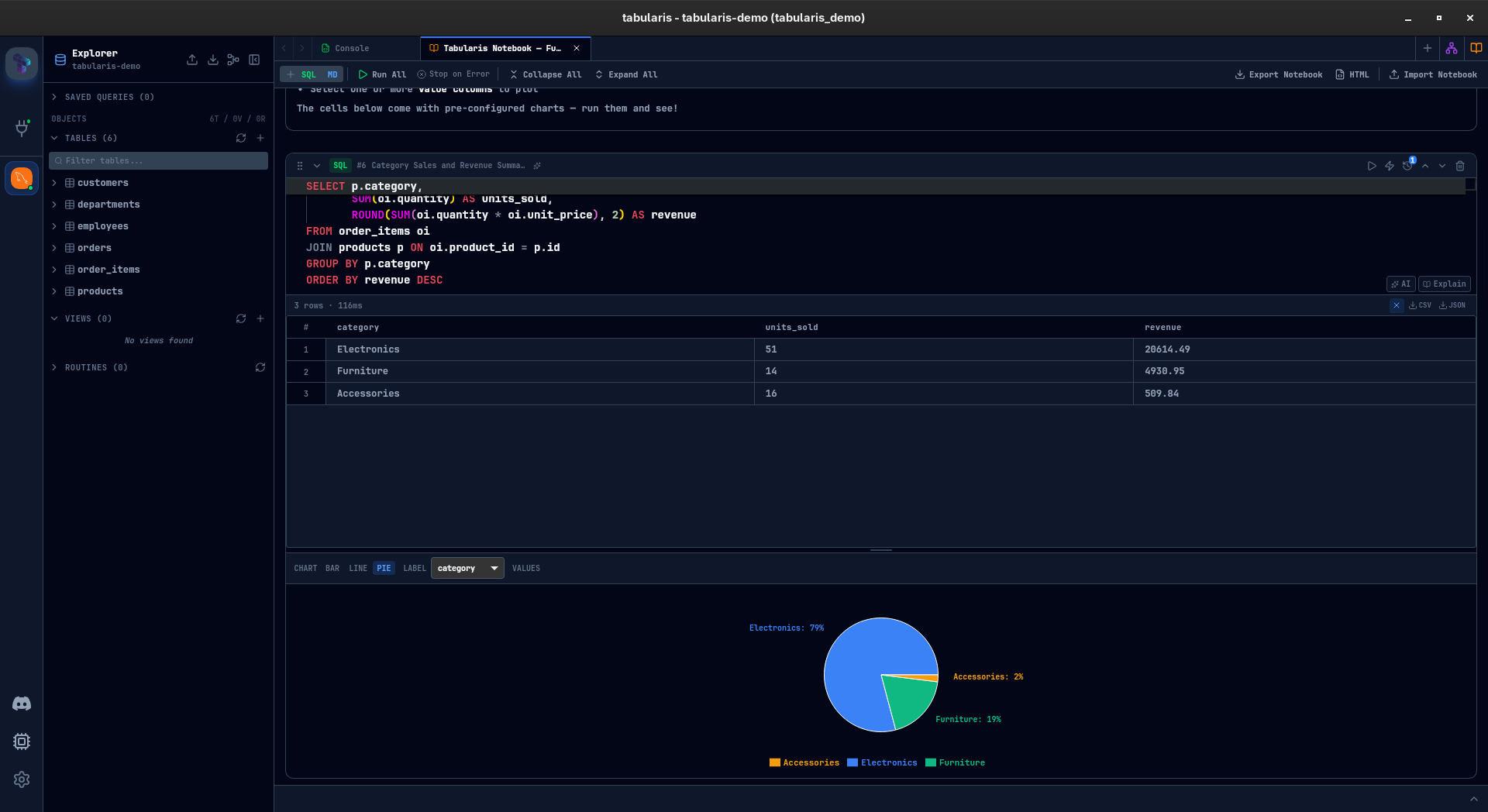Screen dimensions: 1488x812
Task: Refresh the Tables list
Action: [241, 138]
